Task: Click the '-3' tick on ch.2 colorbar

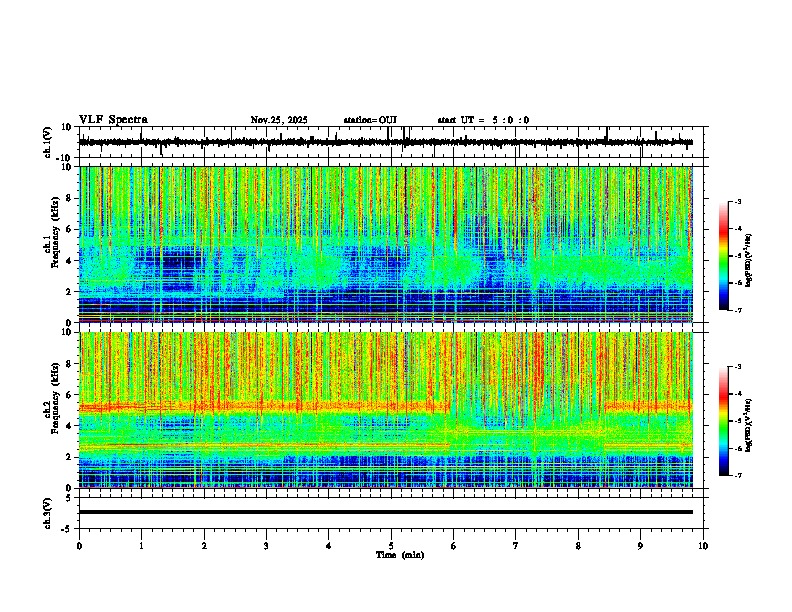Action: click(738, 367)
